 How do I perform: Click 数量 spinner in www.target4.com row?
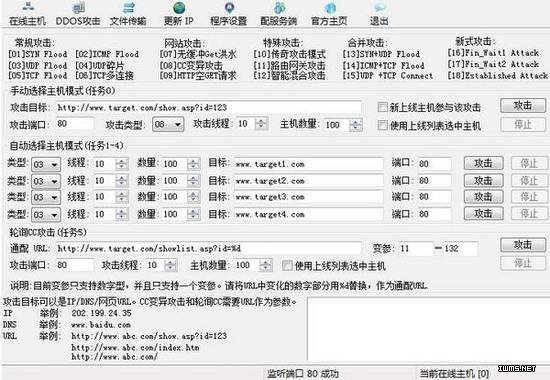click(x=193, y=214)
